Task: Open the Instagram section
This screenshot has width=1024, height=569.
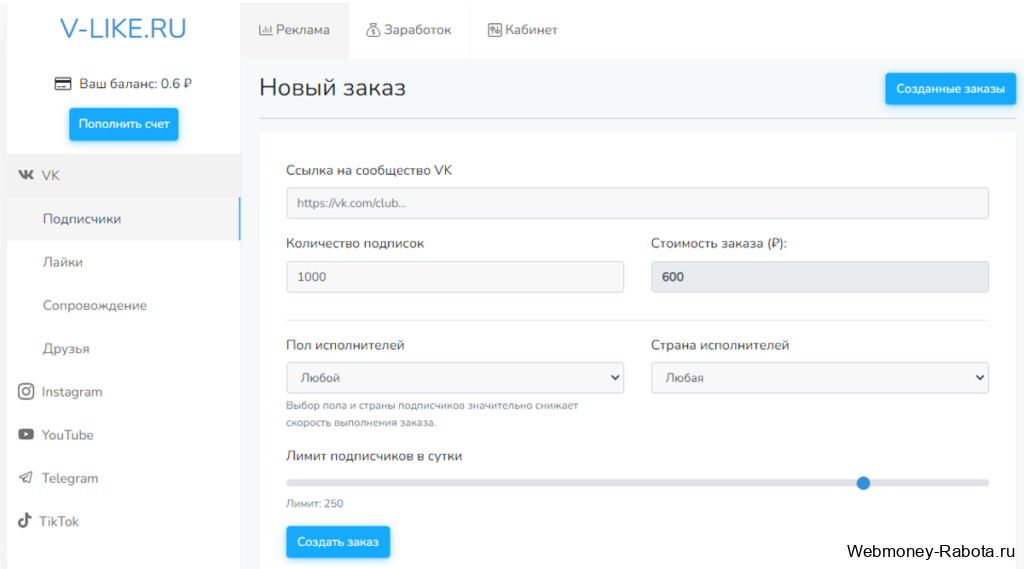Action: coord(123,391)
